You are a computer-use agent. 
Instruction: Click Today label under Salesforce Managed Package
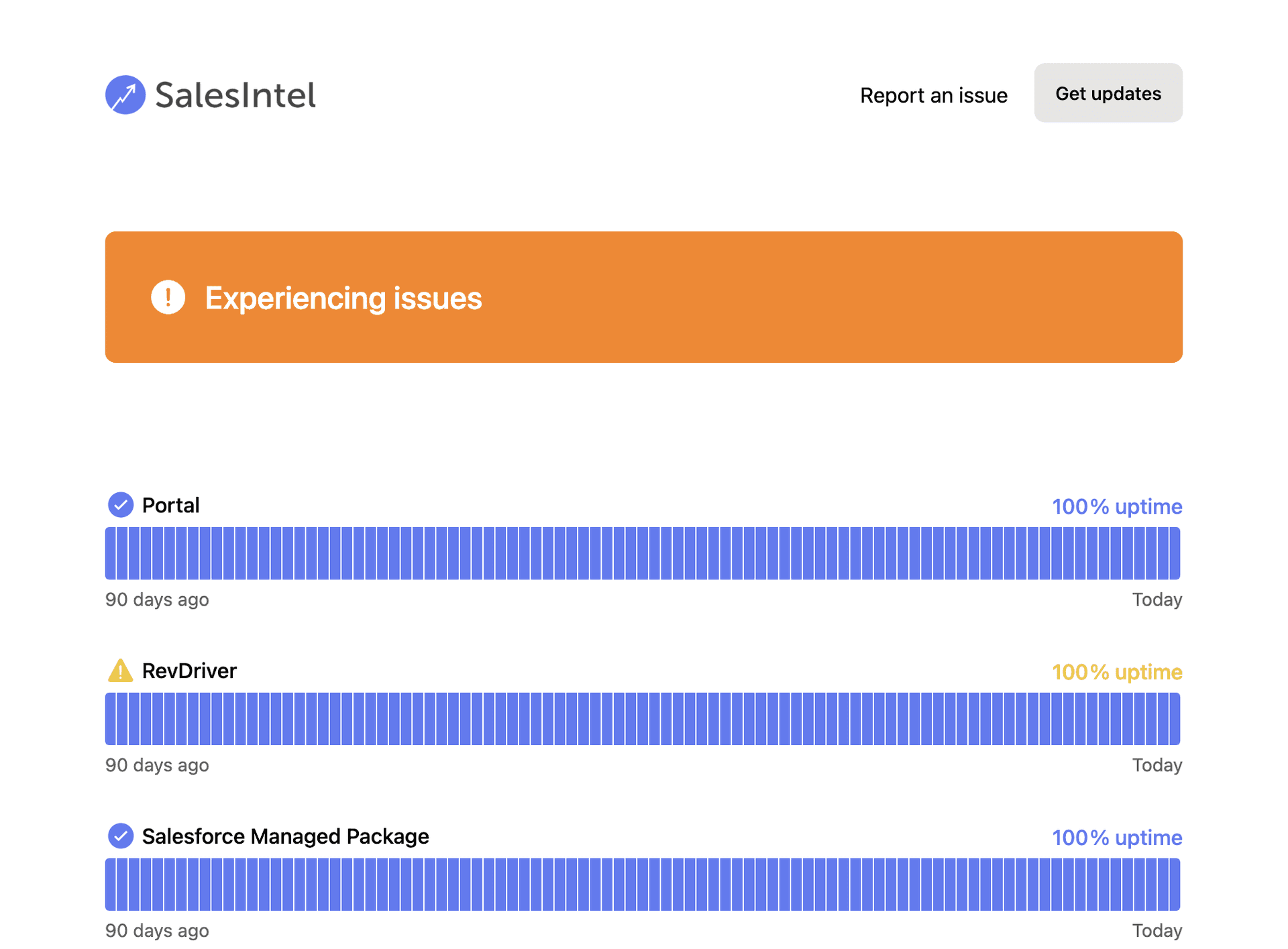coord(1157,931)
